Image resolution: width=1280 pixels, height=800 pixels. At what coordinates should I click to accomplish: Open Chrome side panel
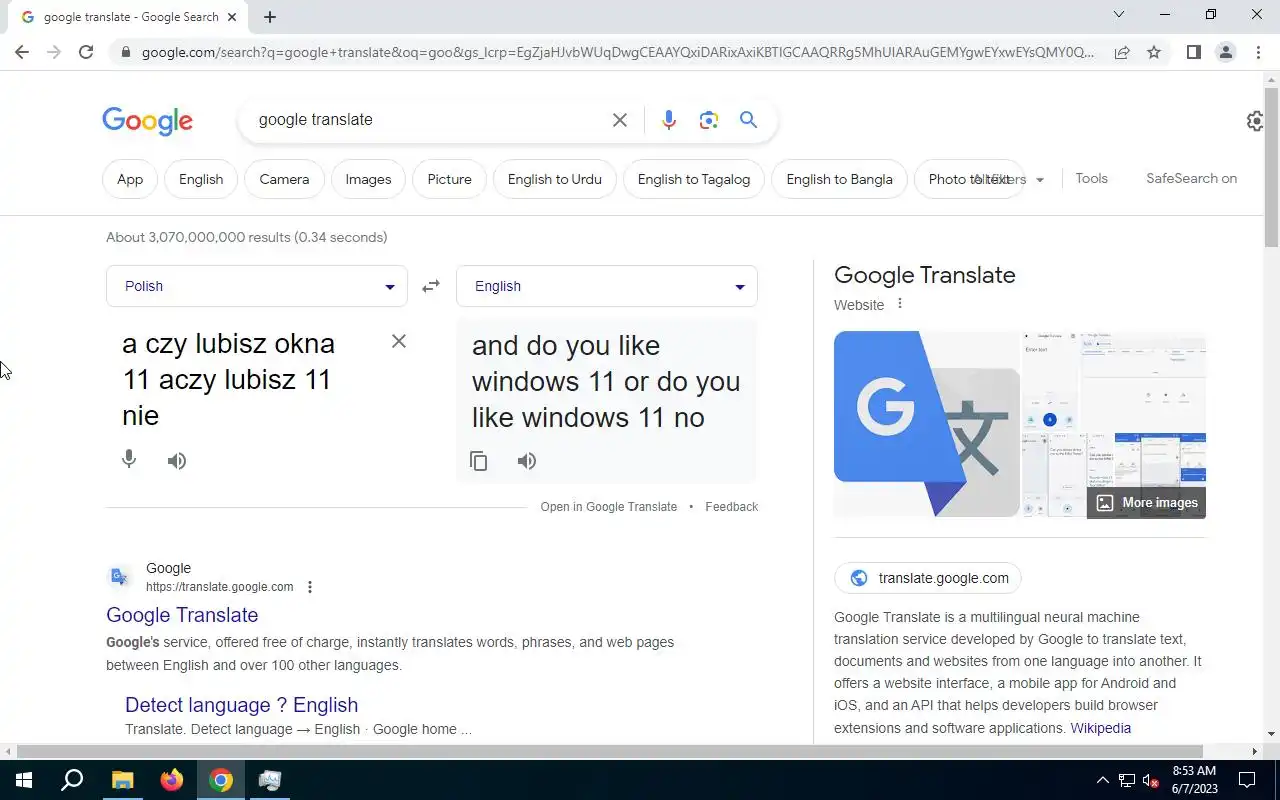[1193, 52]
